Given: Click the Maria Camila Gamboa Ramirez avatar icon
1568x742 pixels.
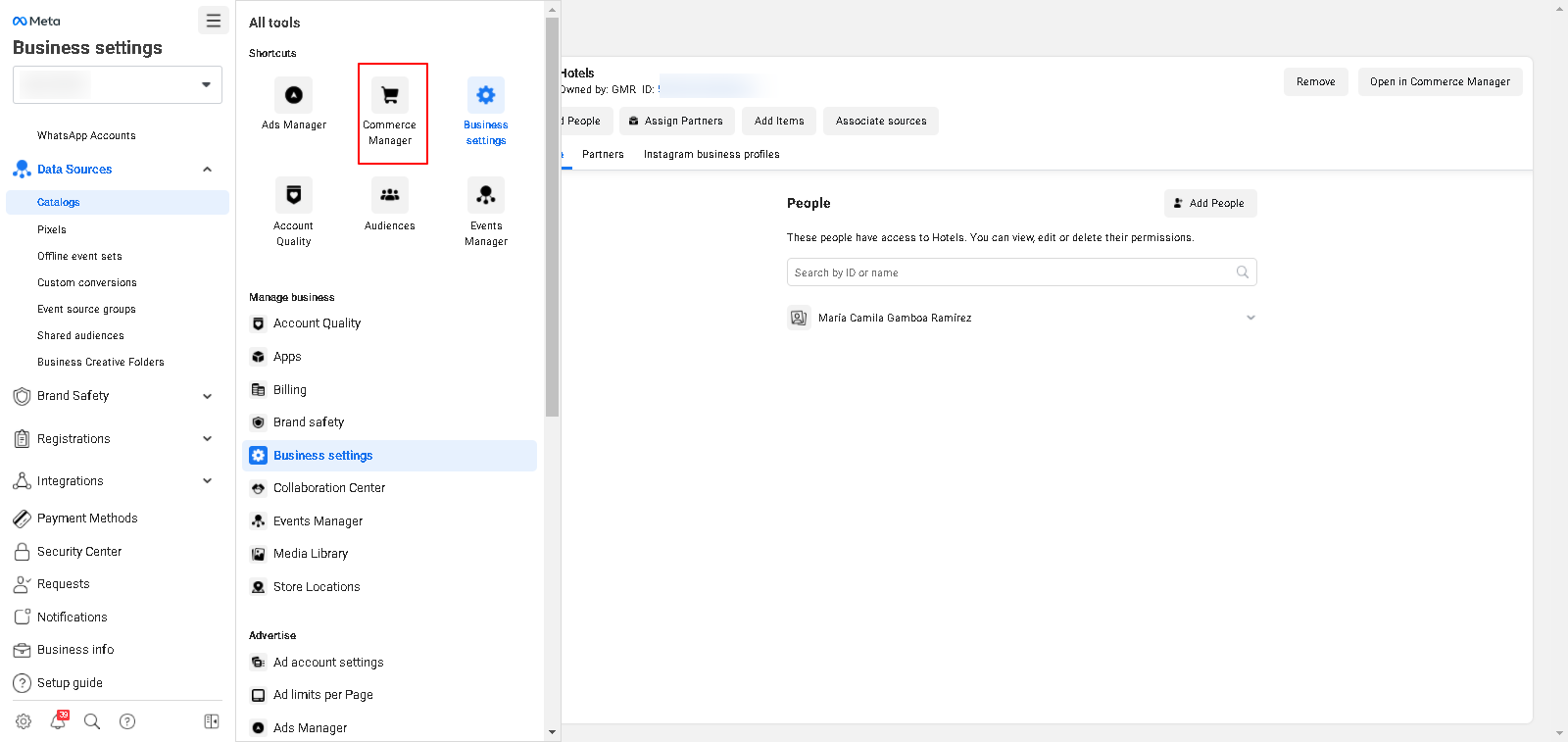Looking at the screenshot, I should click(799, 318).
